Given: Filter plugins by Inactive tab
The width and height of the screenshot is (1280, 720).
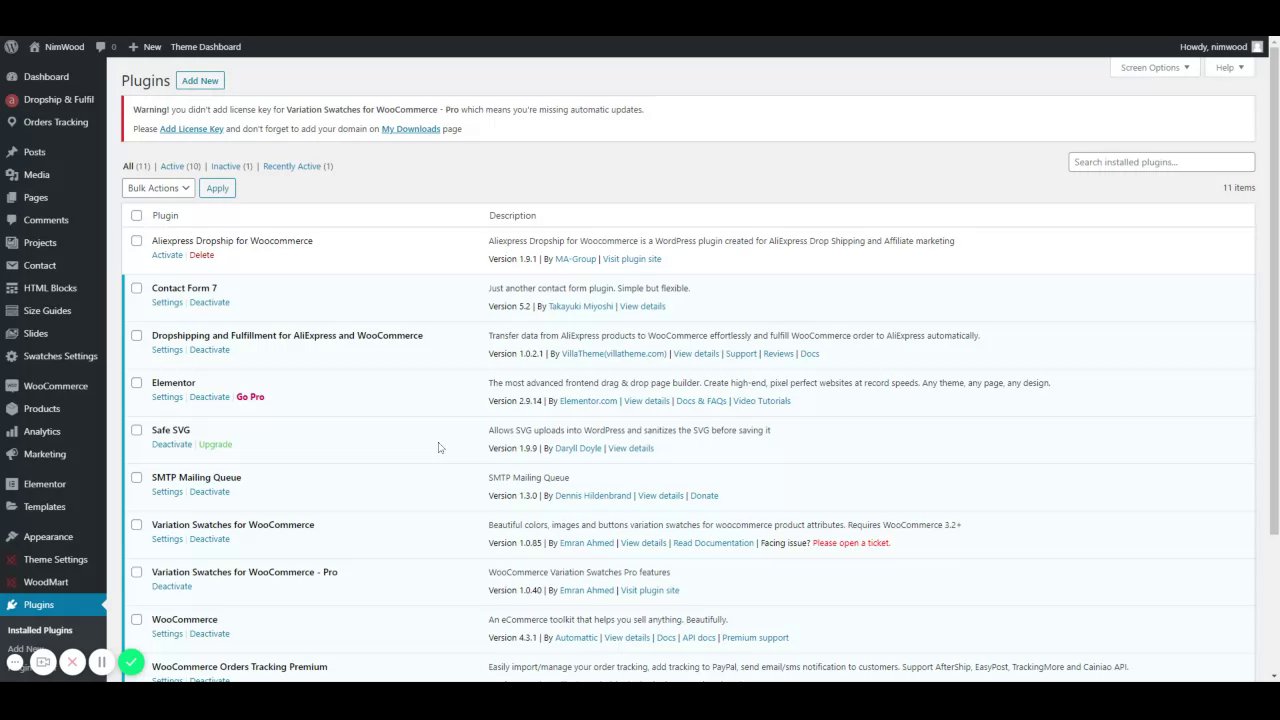Looking at the screenshot, I should (x=226, y=166).
